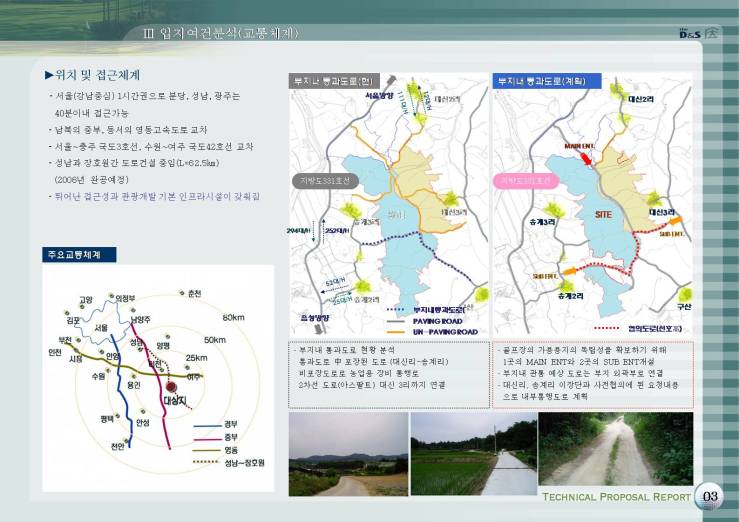Open the left dirt road photo
Screen dimensions: 739x522
[347, 455]
